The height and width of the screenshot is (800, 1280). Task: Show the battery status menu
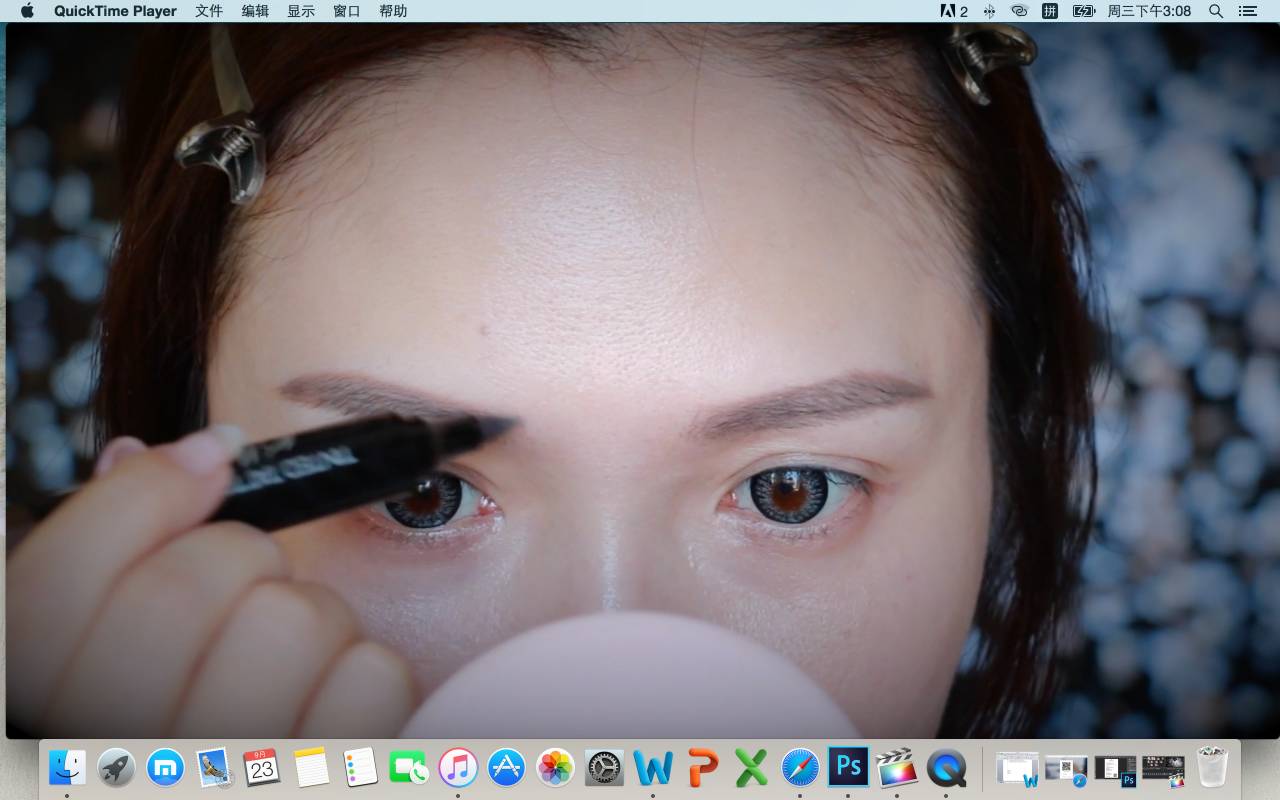pos(1084,11)
